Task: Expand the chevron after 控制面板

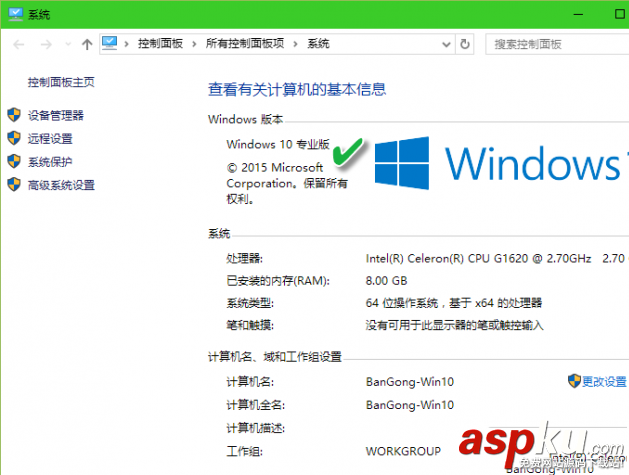Action: [x=194, y=44]
